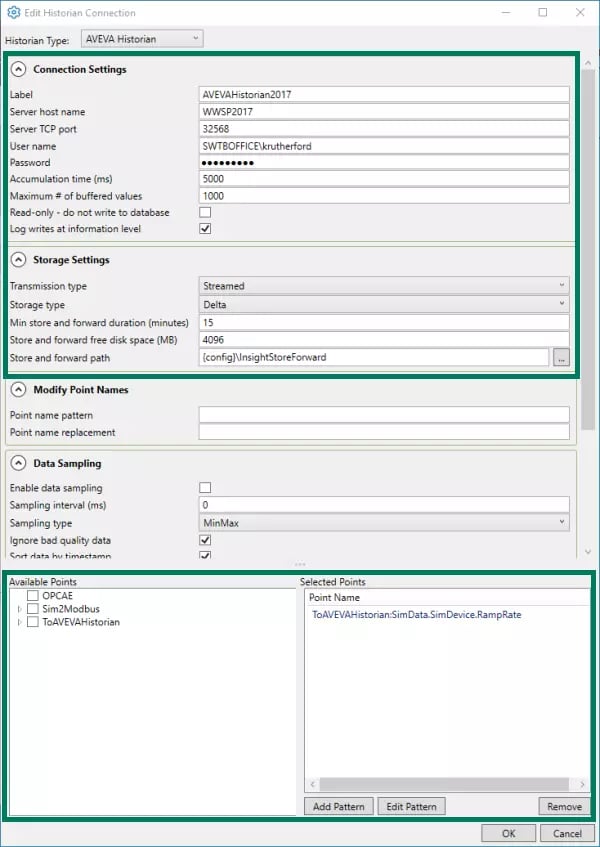Click the gear icon in the title bar
The image size is (600, 847).
[14, 13]
